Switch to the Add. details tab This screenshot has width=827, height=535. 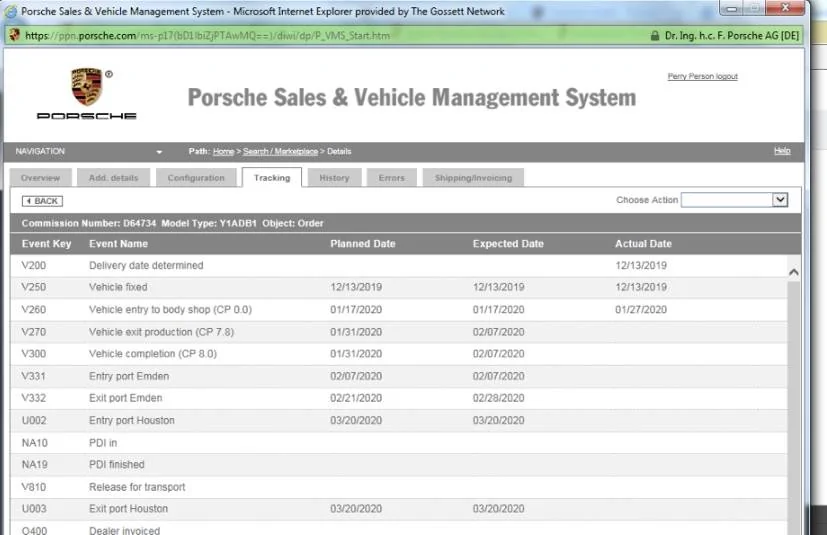[113, 178]
